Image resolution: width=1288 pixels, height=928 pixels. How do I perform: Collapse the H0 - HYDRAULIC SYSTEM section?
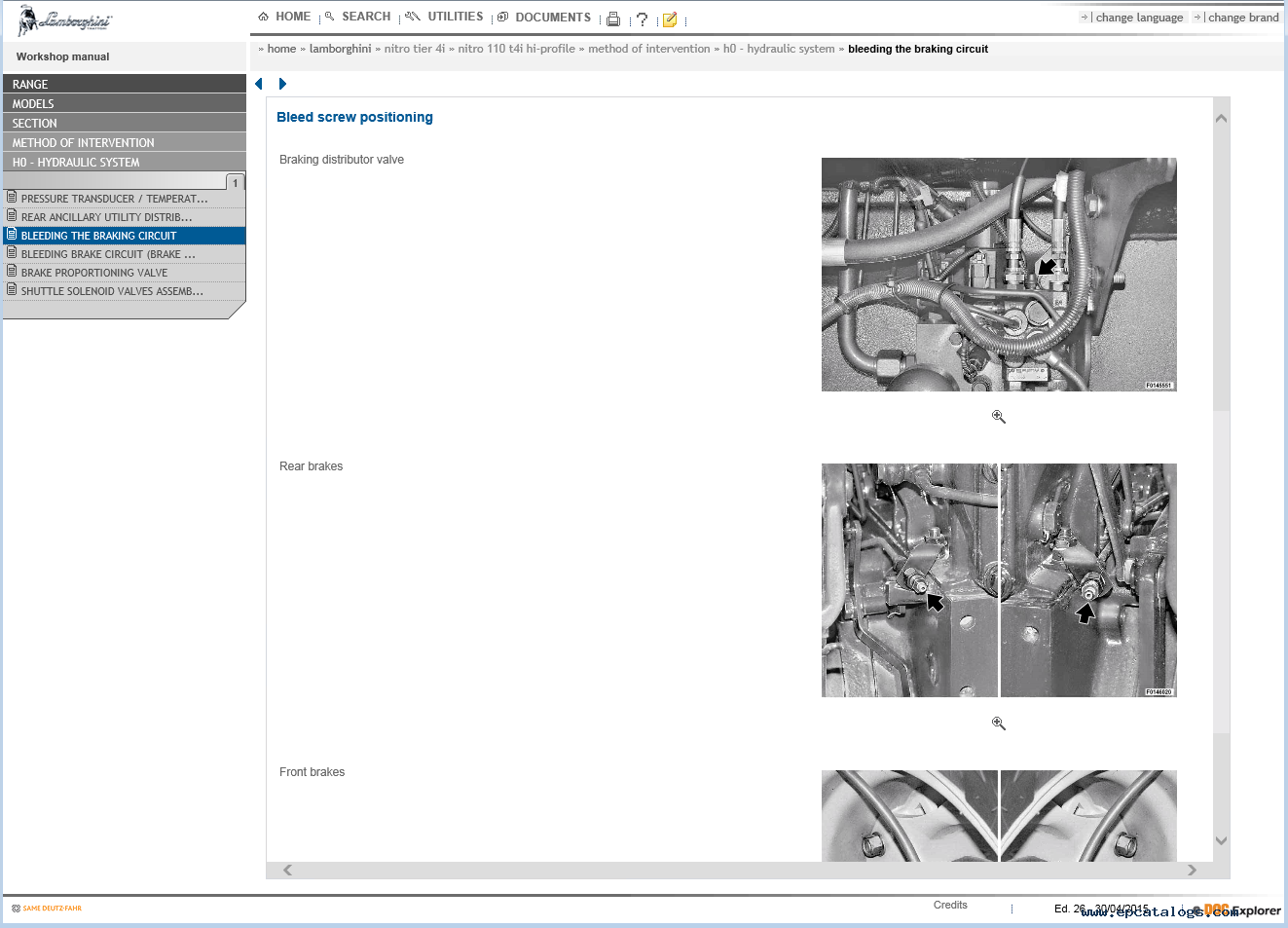coord(125,162)
